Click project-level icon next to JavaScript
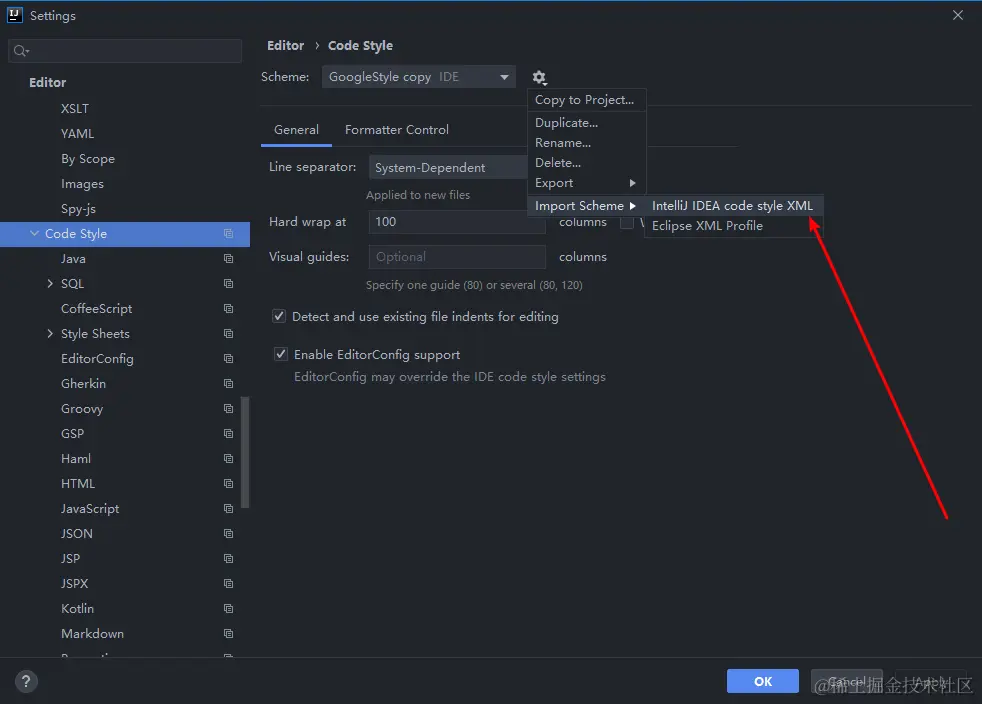Screen dimensions: 982x704 (x=229, y=509)
